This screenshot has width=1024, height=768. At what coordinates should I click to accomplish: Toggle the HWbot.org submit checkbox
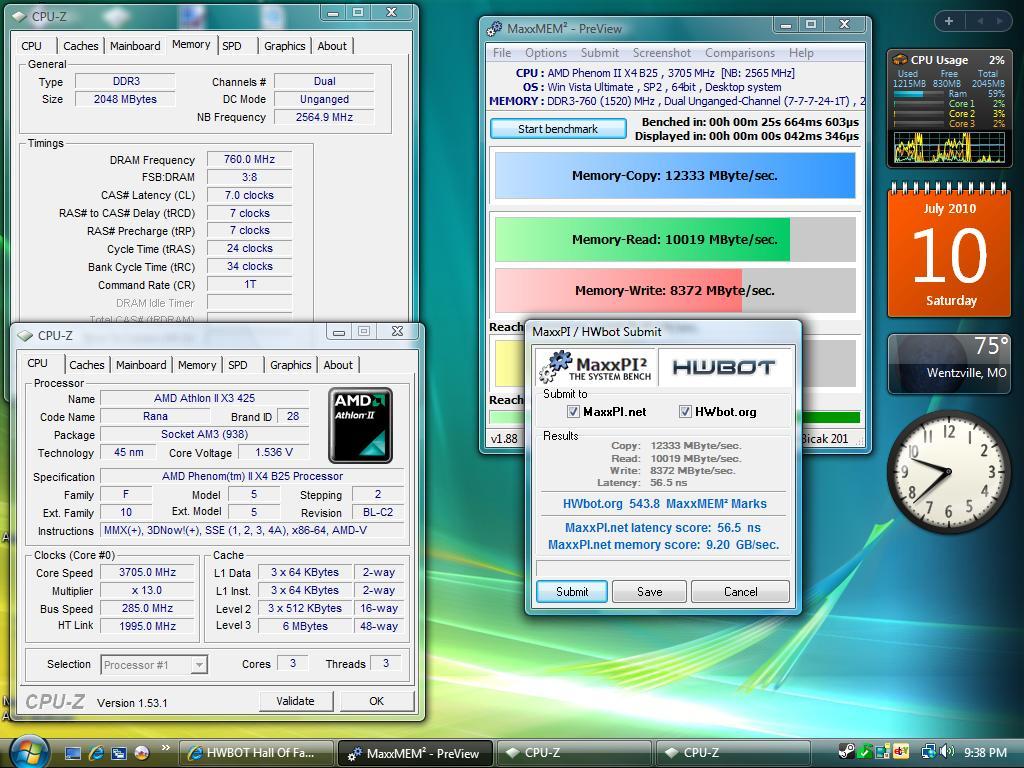point(685,411)
